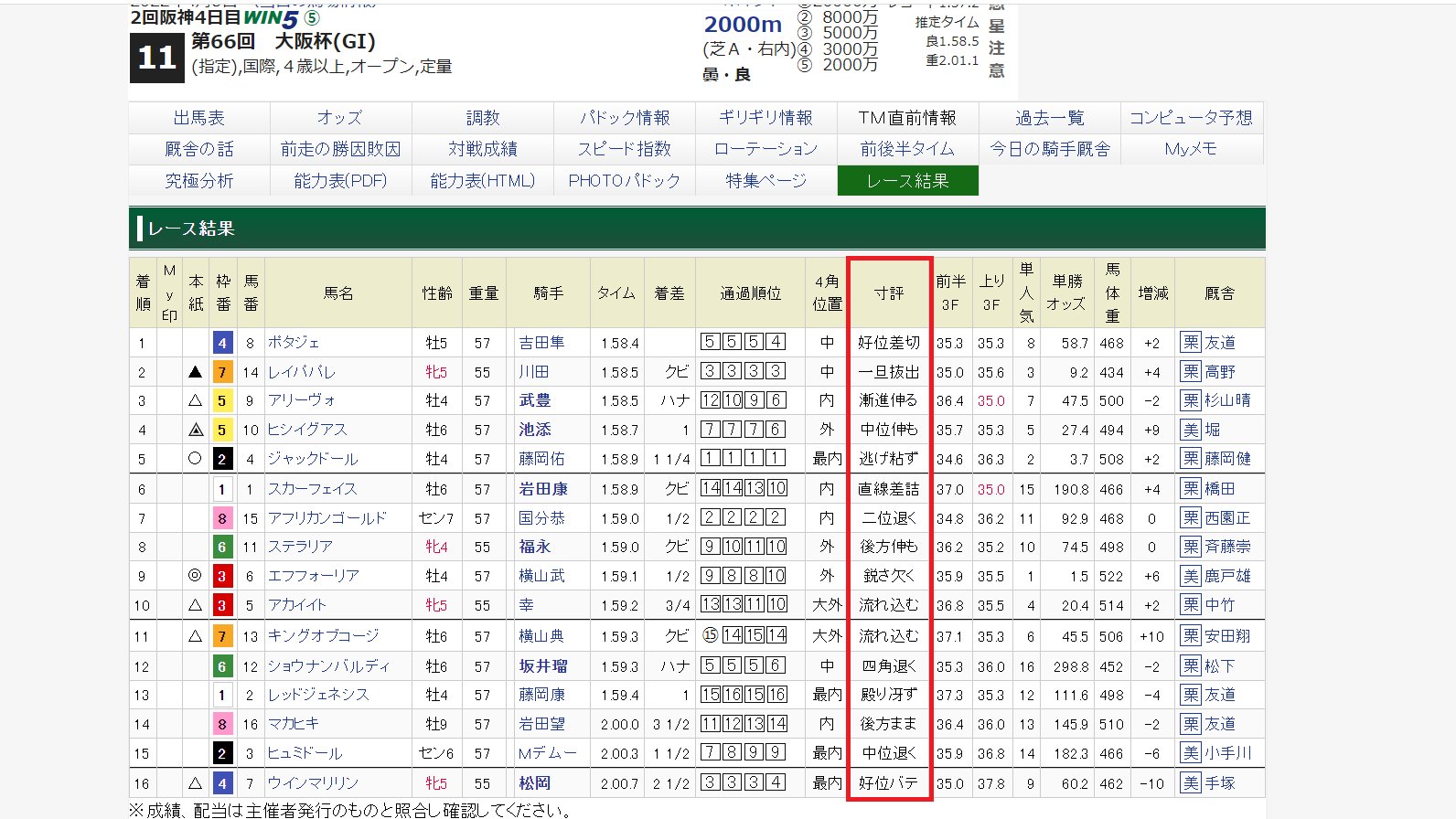Click the pink frame number 8 icon for アフリカンゴールド
Image resolution: width=1456 pixels, height=819 pixels.
222,518
